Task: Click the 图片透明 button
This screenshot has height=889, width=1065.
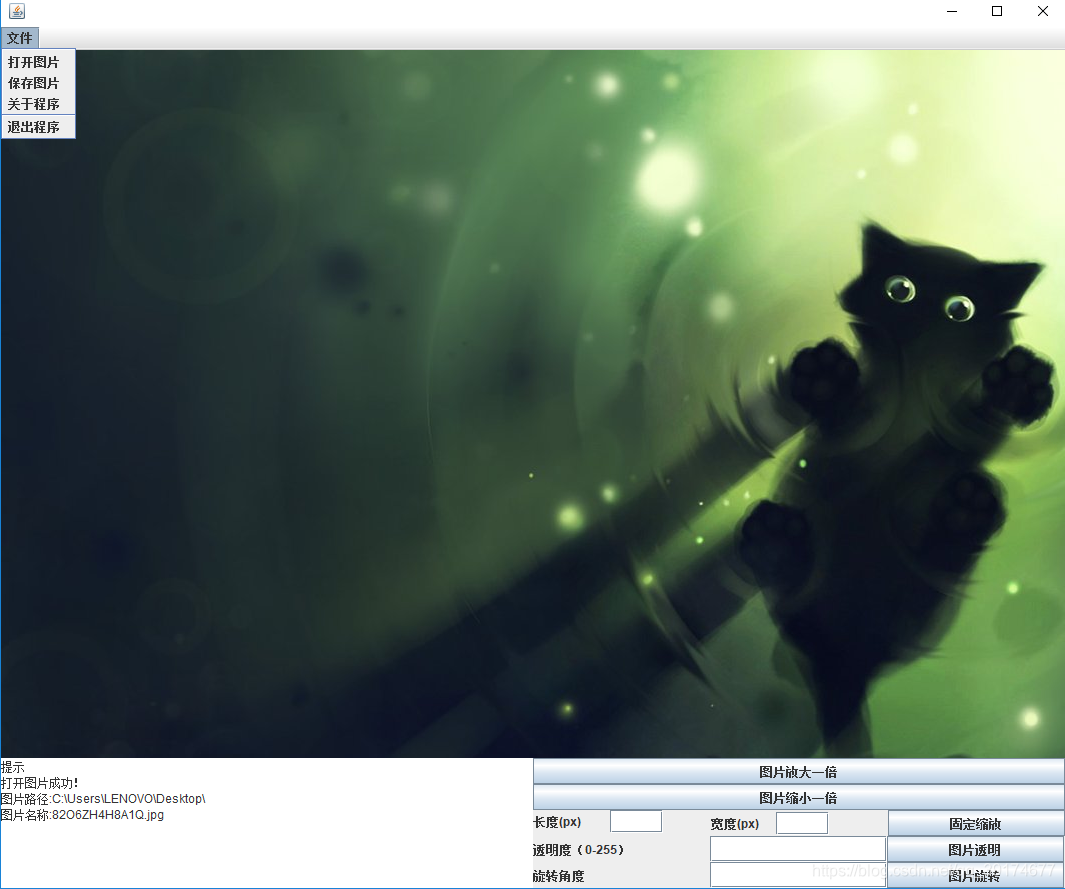Action: pyautogui.click(x=975, y=850)
